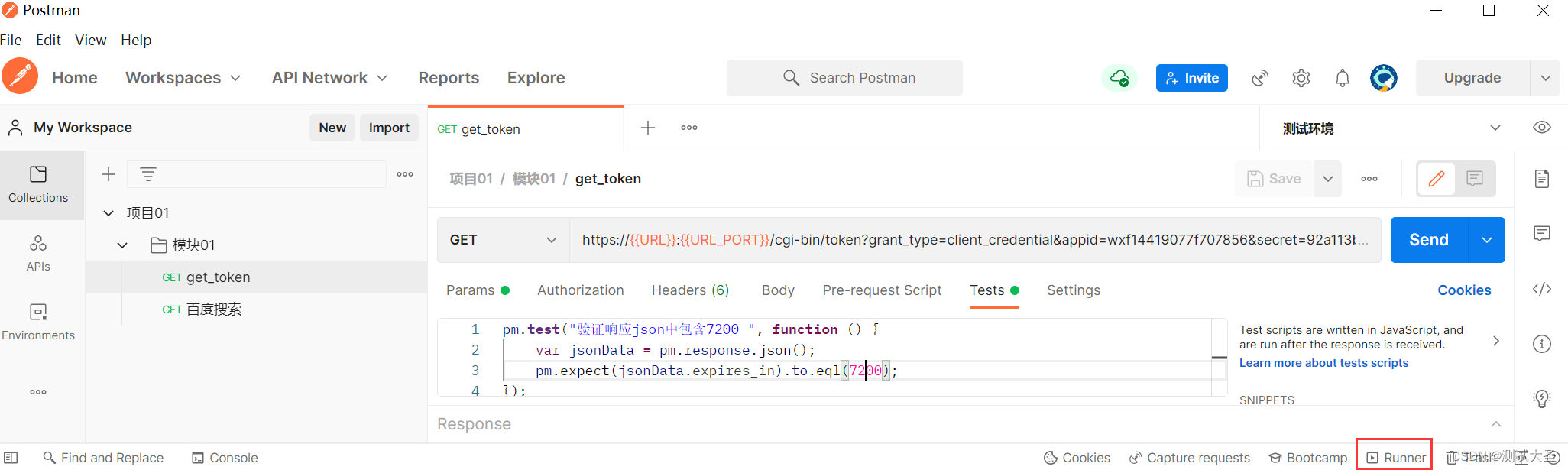Click the request URL field
Screen dimensions: 1568x470
[974, 240]
